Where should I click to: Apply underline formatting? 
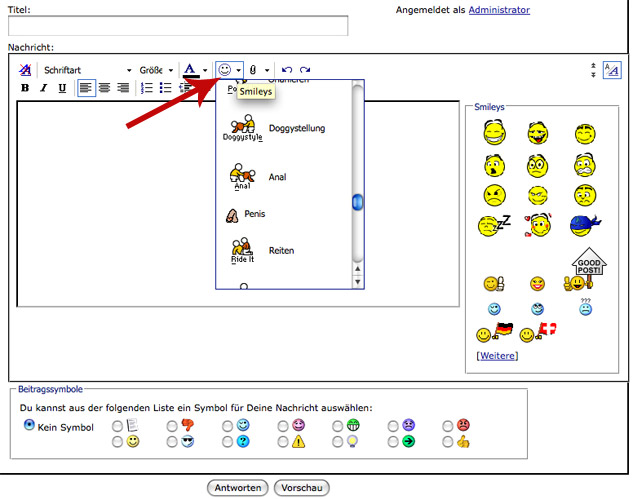[62, 88]
